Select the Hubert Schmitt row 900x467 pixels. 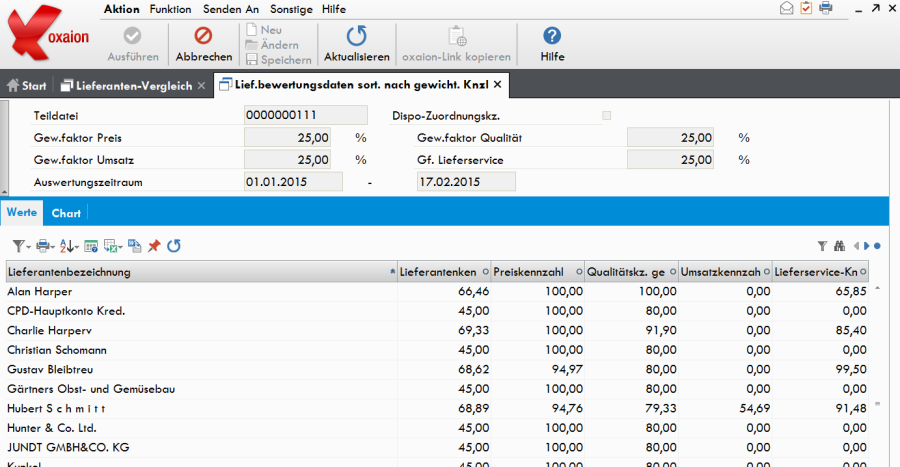[437, 408]
